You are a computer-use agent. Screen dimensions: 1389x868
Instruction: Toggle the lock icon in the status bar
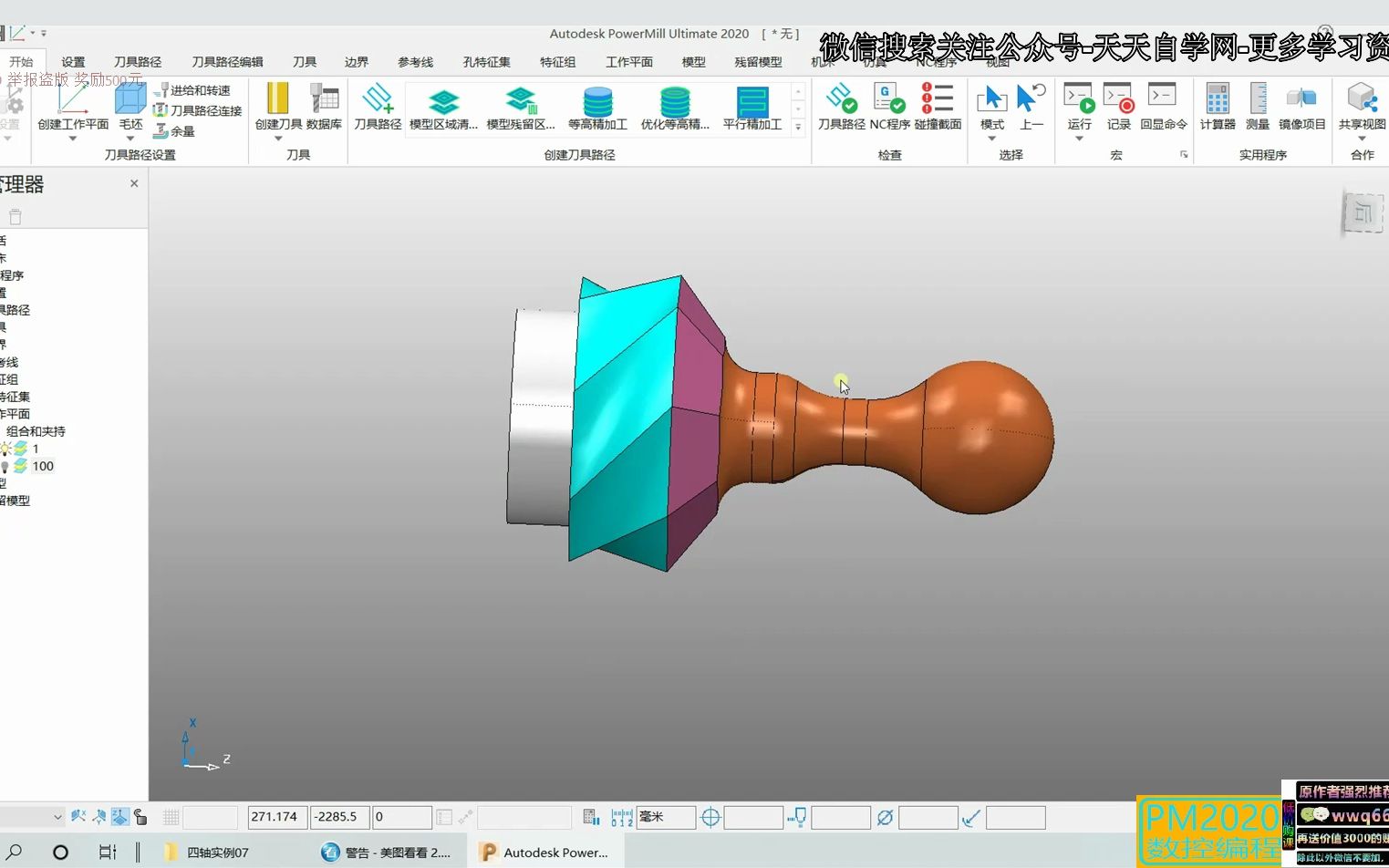pyautogui.click(x=140, y=817)
